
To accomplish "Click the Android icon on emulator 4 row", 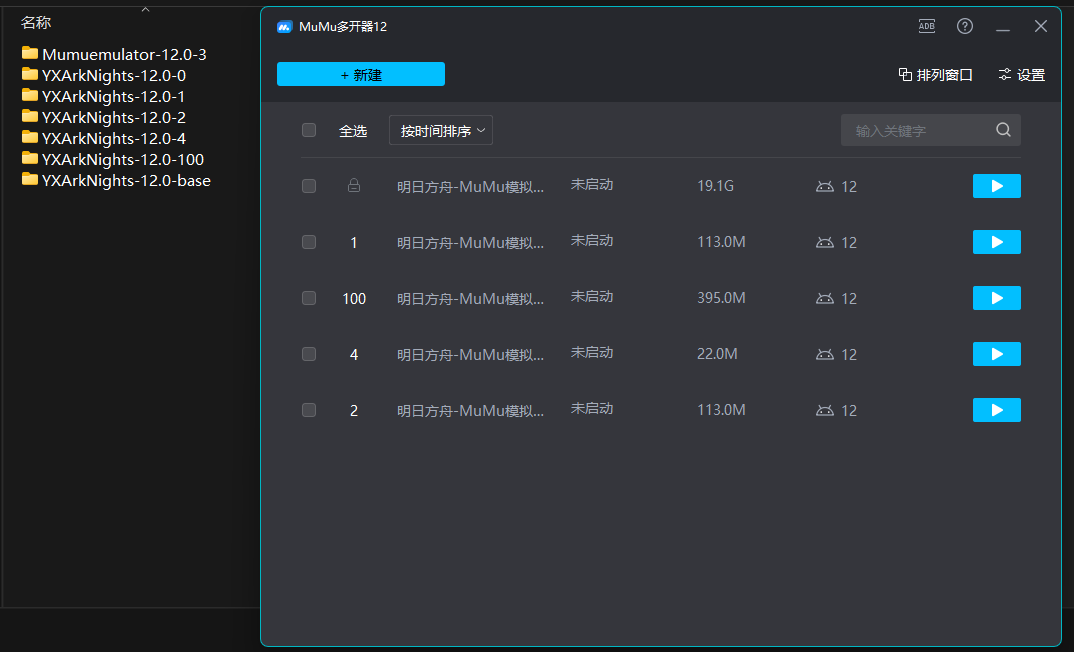I will (825, 355).
